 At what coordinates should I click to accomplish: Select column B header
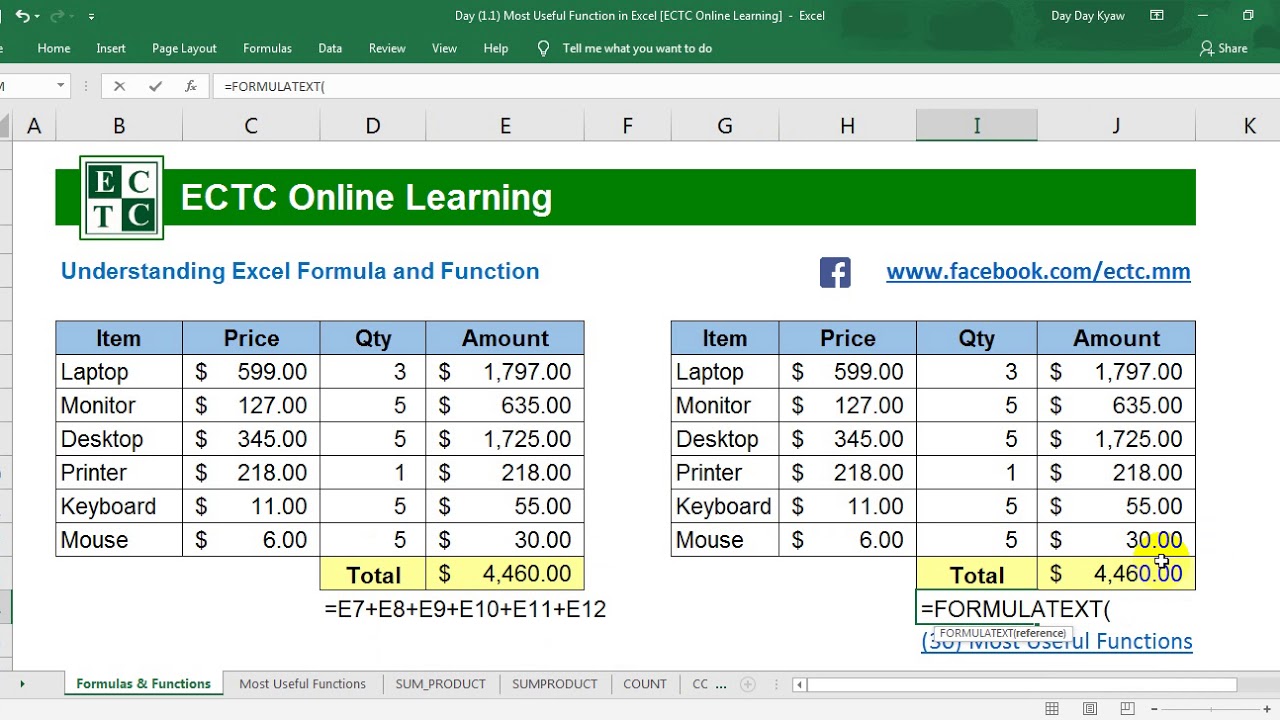[119, 126]
